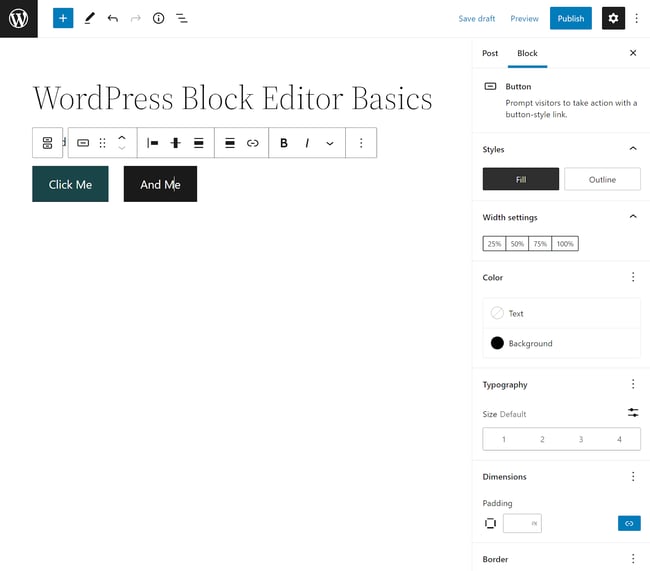Open the document details info icon

[x=158, y=18]
